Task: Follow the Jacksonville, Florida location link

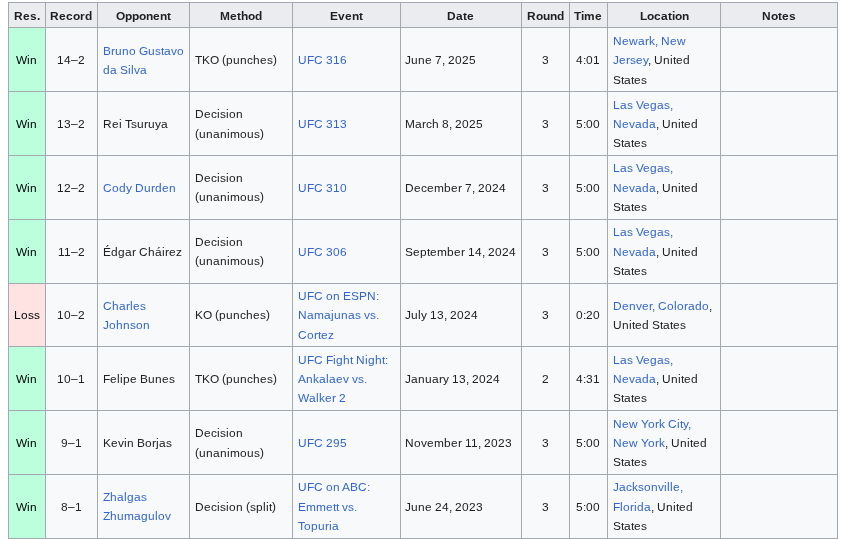Action: pos(648,497)
